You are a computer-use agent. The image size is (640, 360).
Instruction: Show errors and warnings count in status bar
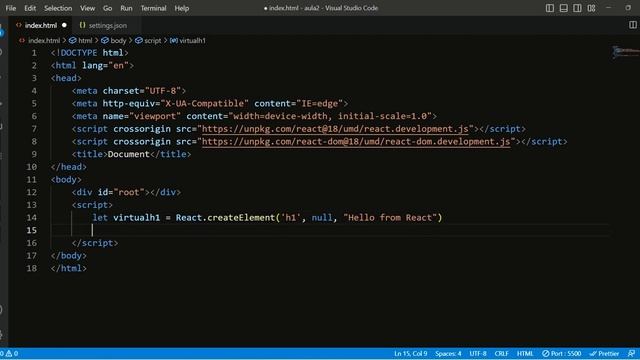pyautogui.click(x=9, y=353)
